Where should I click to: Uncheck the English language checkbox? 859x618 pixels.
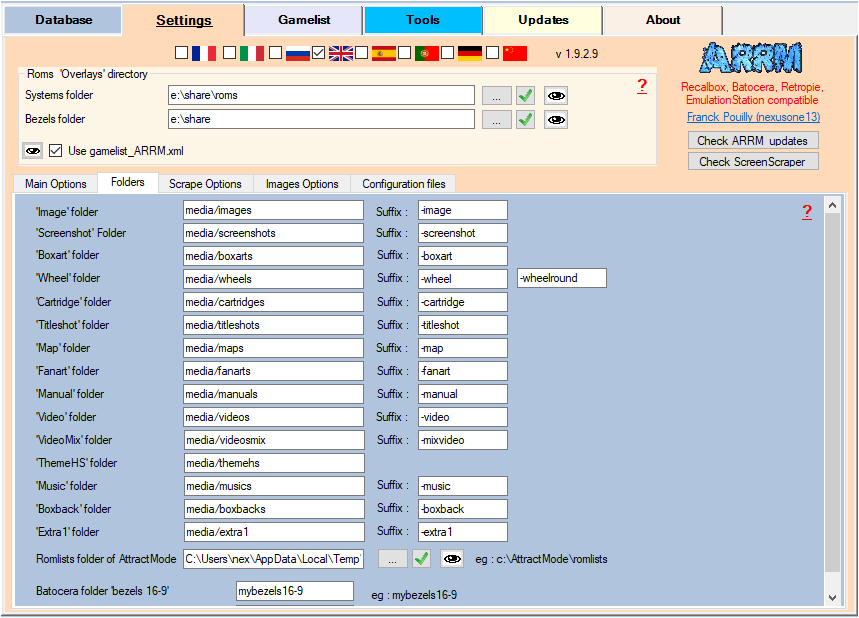pyautogui.click(x=319, y=53)
